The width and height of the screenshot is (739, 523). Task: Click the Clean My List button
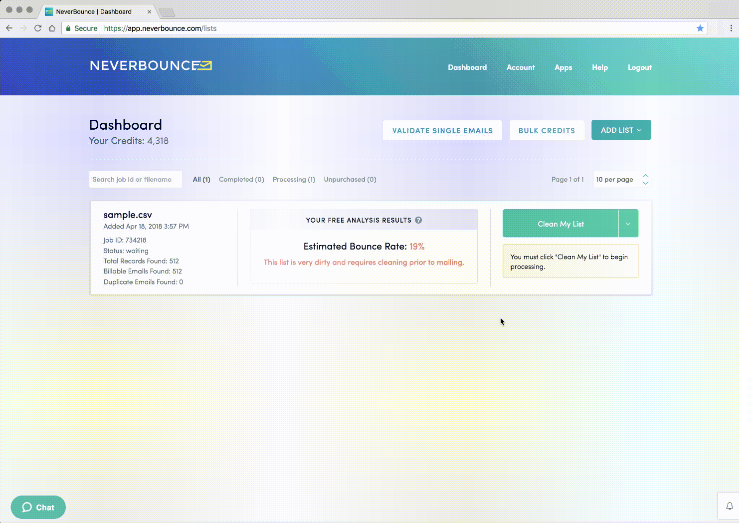coord(560,224)
